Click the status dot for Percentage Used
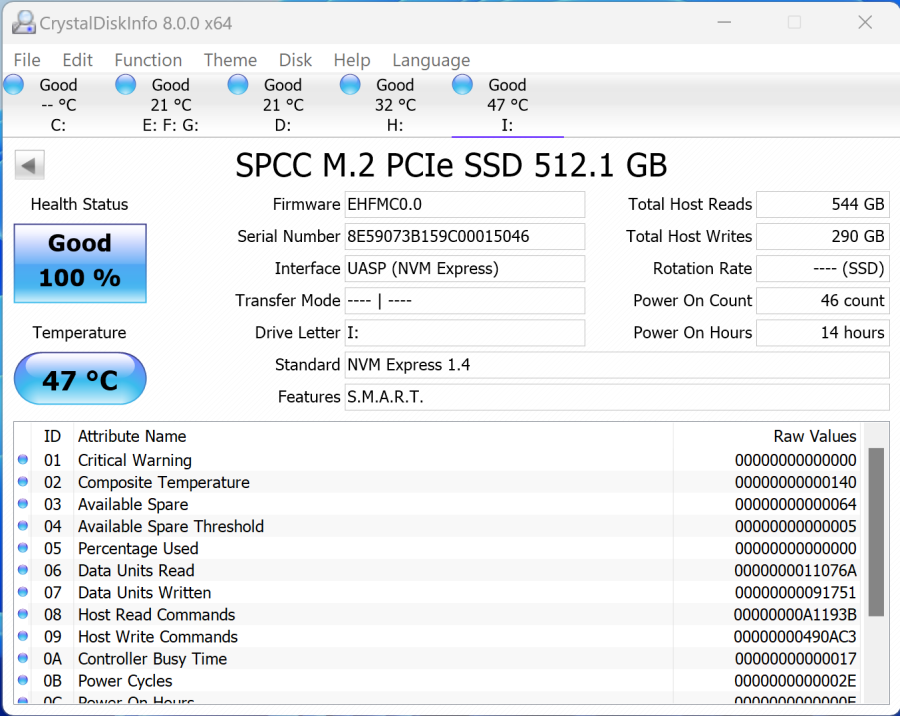This screenshot has width=900, height=716. [23, 547]
